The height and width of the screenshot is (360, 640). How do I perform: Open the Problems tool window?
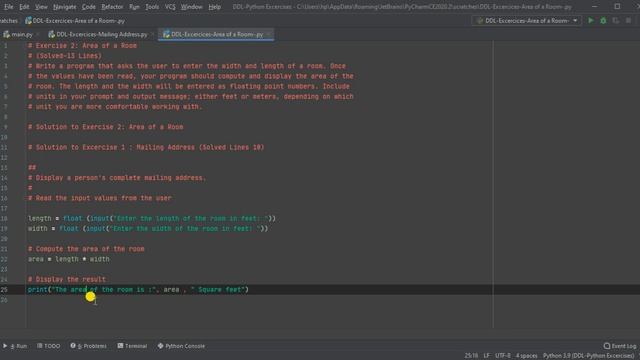(88, 346)
